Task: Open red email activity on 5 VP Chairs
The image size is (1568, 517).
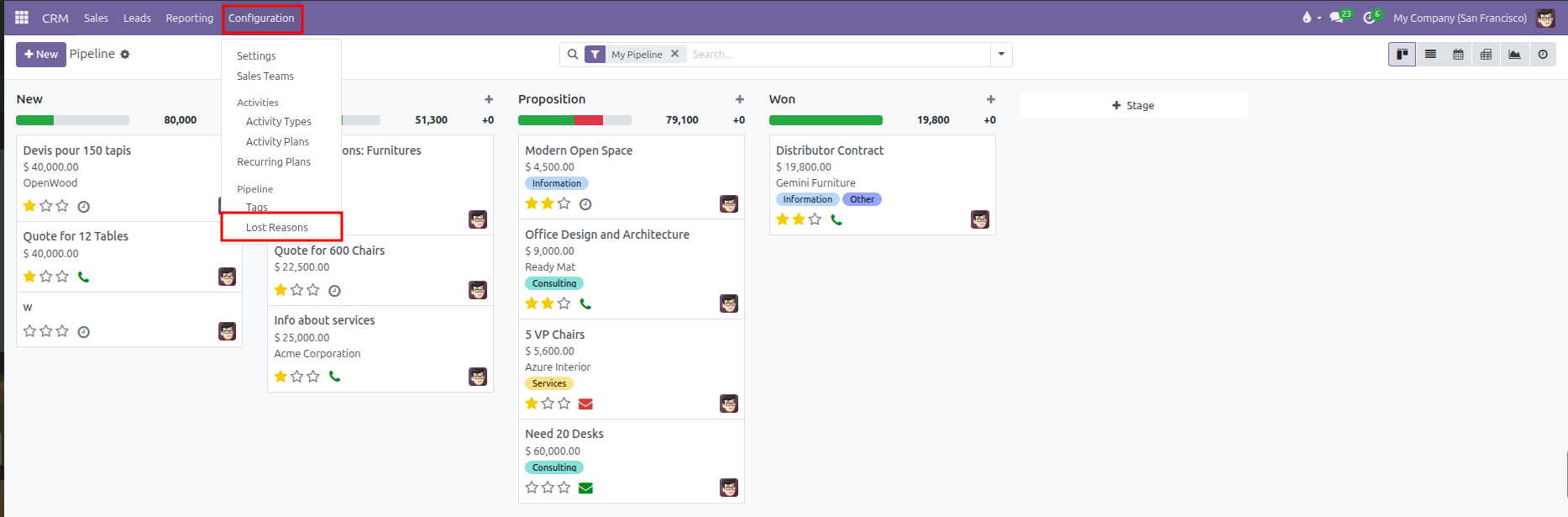Action: pyautogui.click(x=586, y=404)
